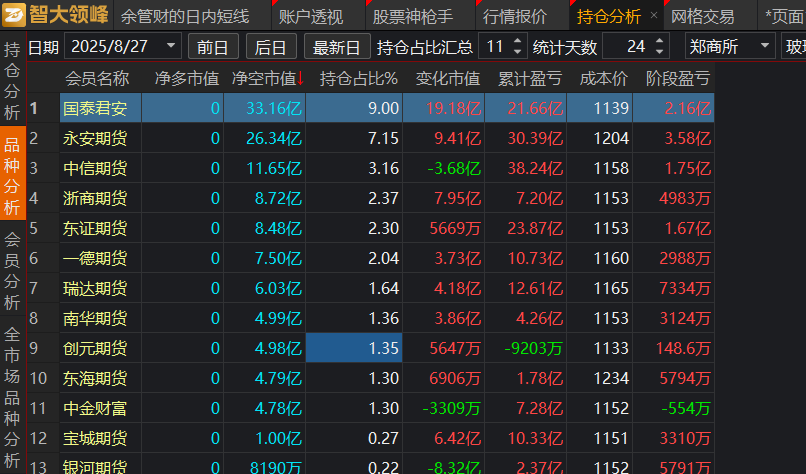Select the 持仓分析 vertical sidebar tab

point(12,81)
